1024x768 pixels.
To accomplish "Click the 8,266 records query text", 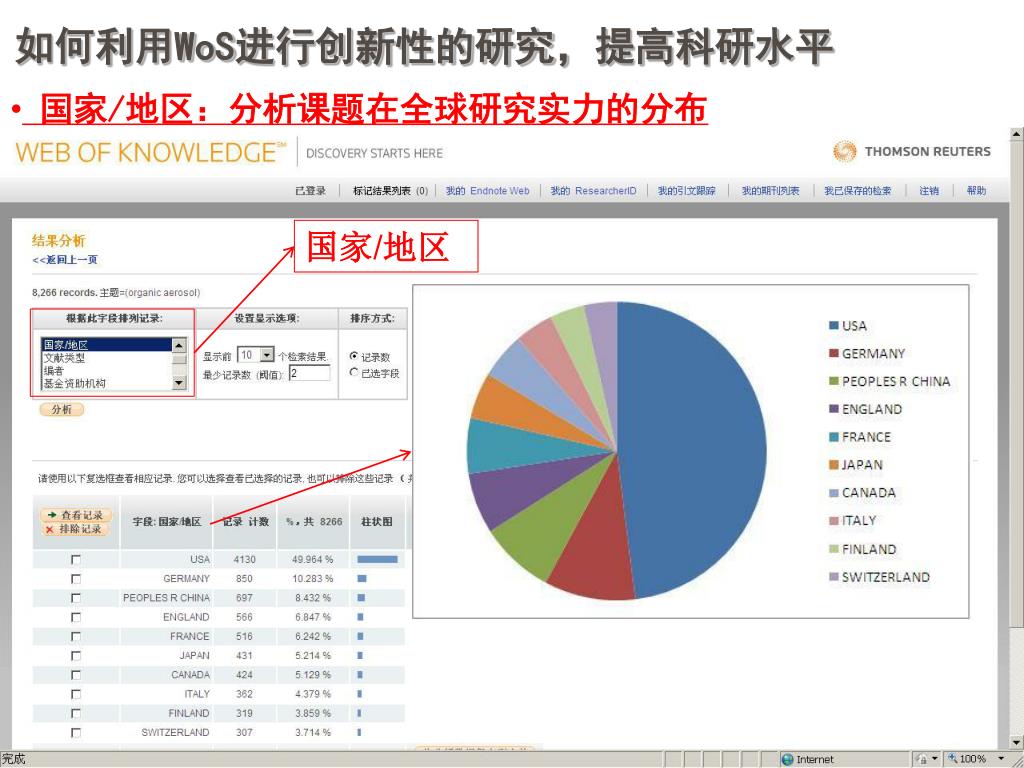I will [x=116, y=293].
